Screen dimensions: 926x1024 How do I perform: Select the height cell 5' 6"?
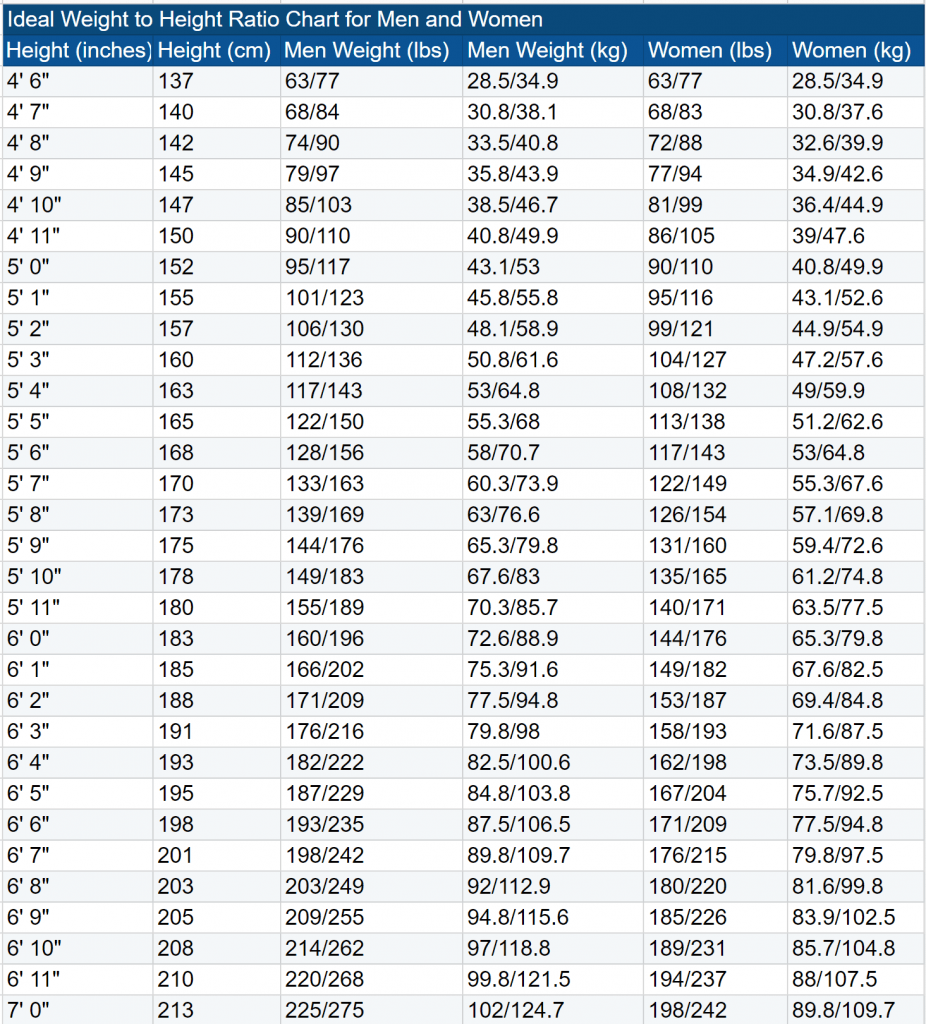pyautogui.click(x=78, y=453)
